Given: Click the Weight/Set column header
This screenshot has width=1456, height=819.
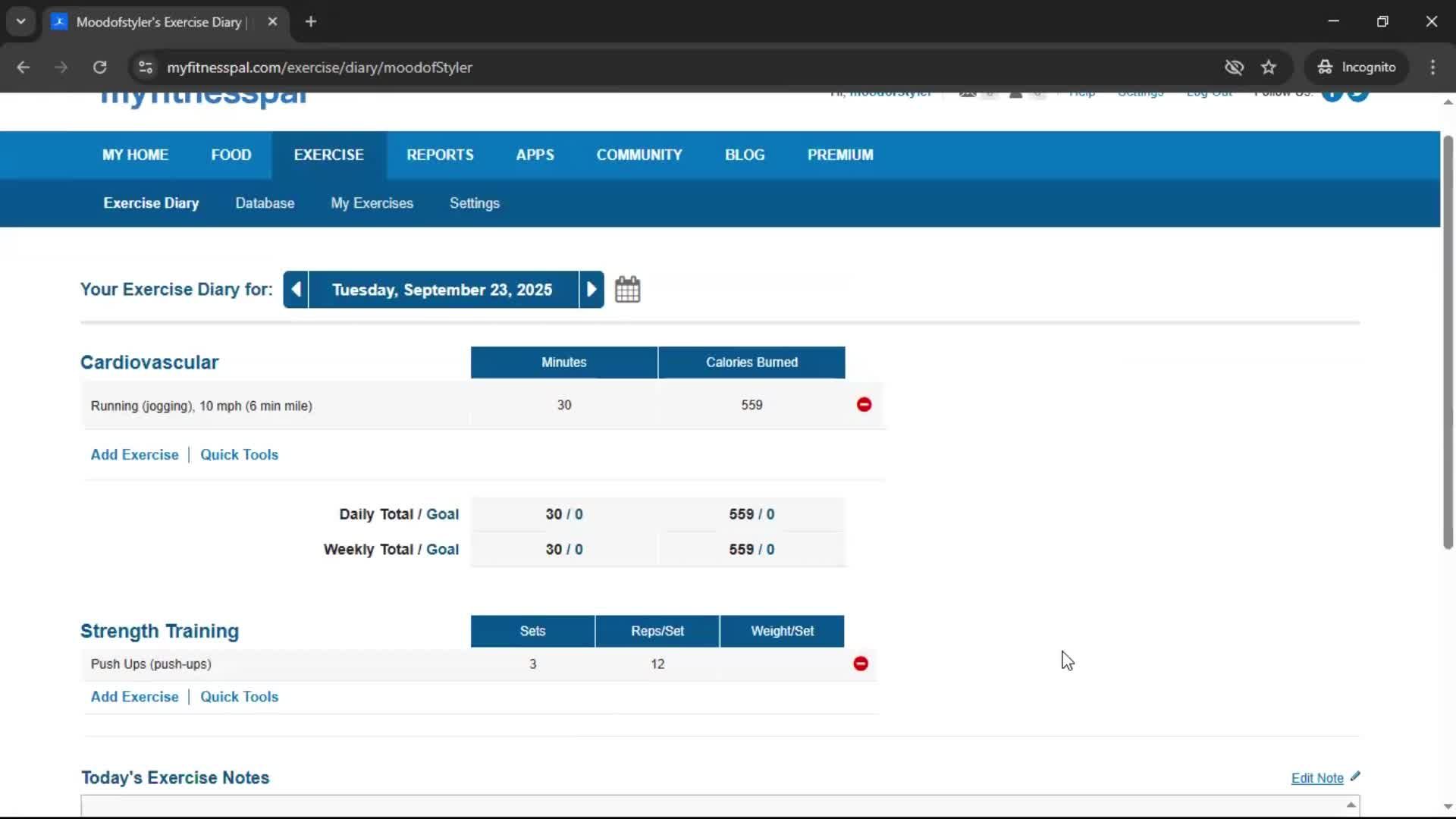Looking at the screenshot, I should click(782, 631).
